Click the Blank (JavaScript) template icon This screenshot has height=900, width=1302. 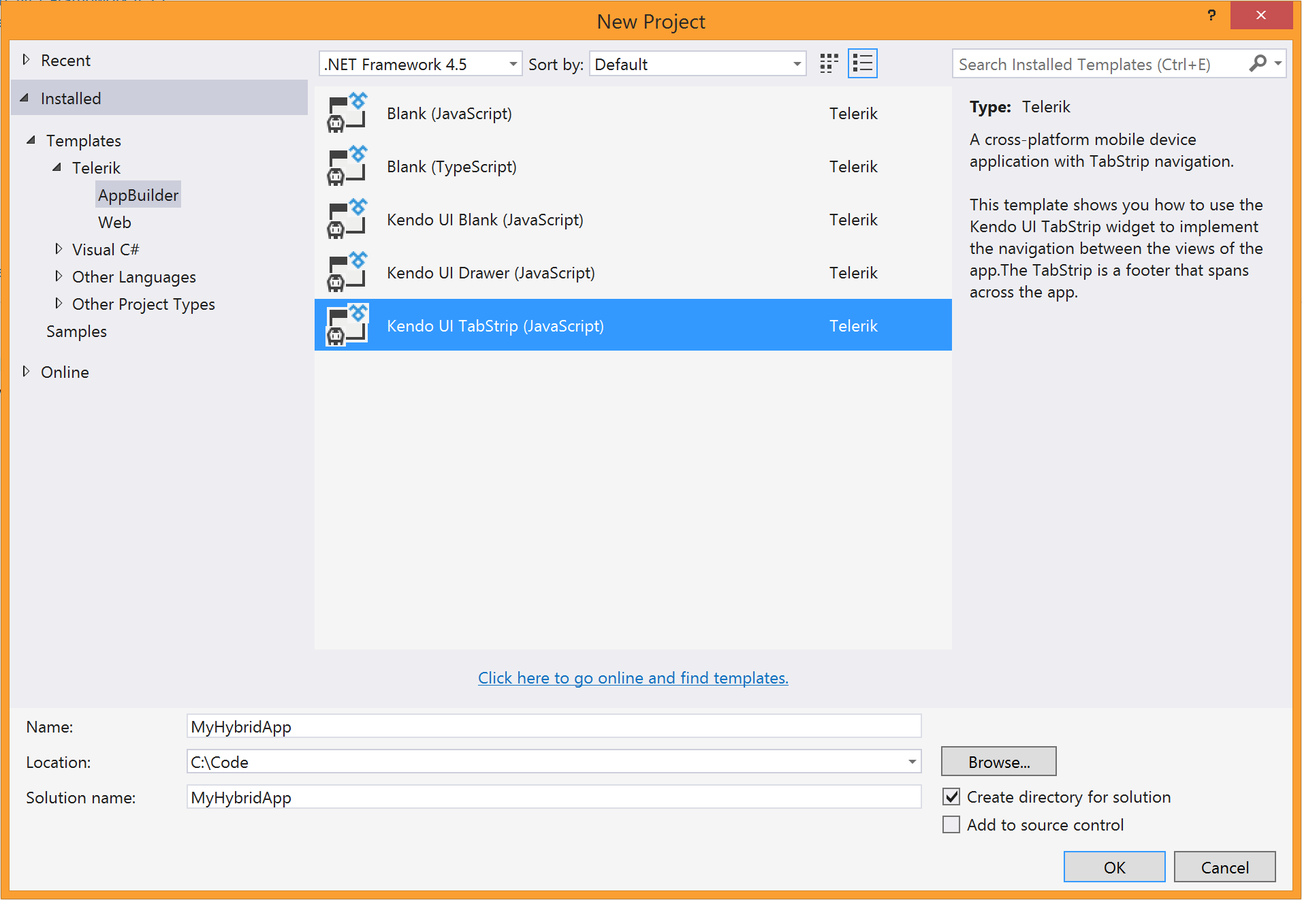pyautogui.click(x=348, y=113)
